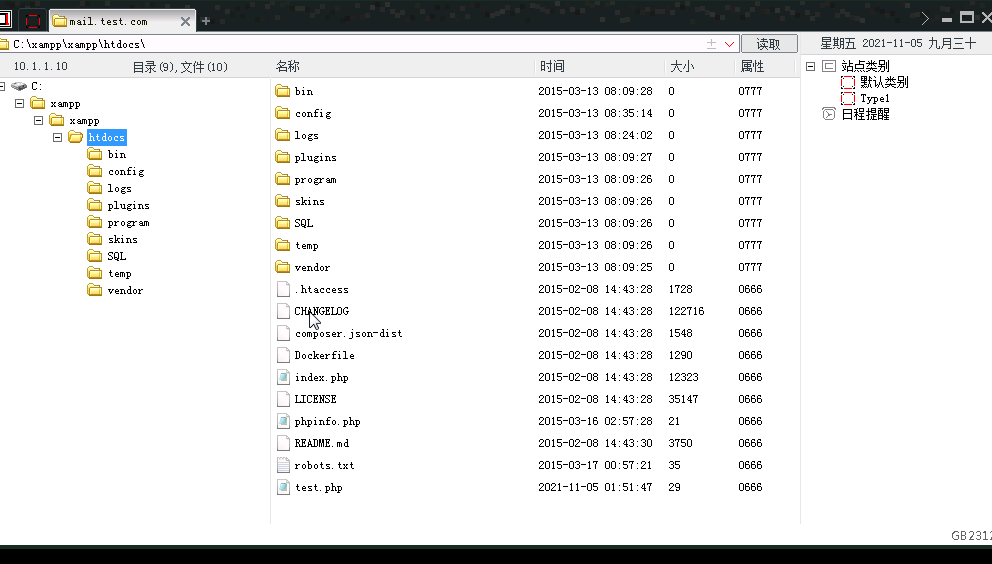
Task: Click test.php file icon
Action: pos(283,487)
